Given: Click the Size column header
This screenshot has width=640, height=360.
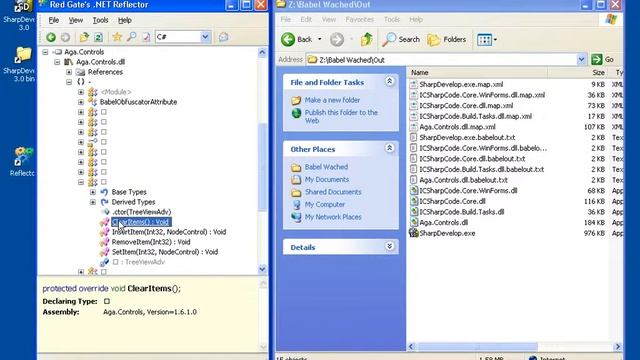Looking at the screenshot, I should (577, 73).
